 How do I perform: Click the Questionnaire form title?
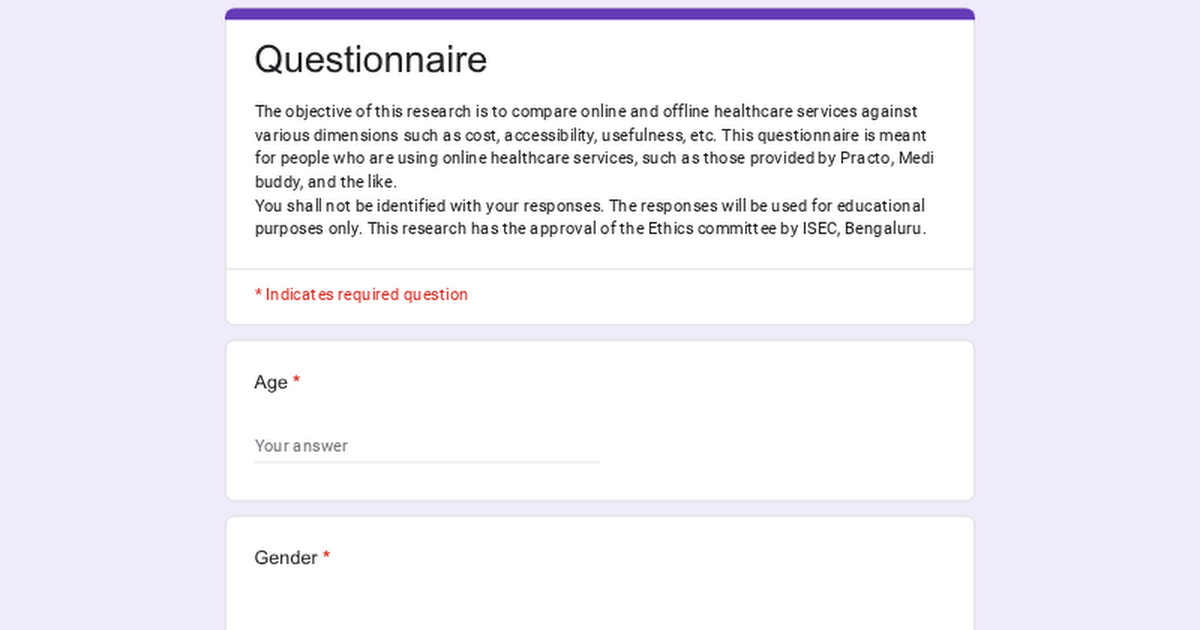coord(370,59)
